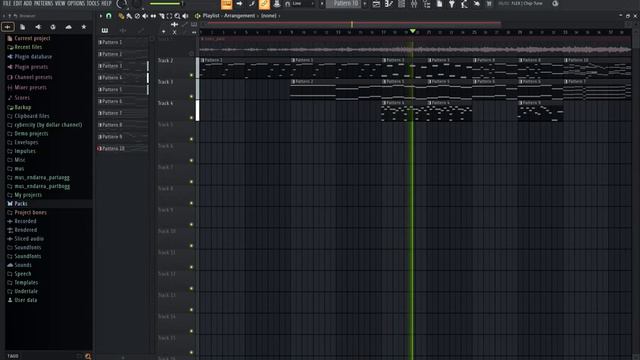
Task: Select the first Pattern 1 clip on Track 2
Action: point(245,68)
